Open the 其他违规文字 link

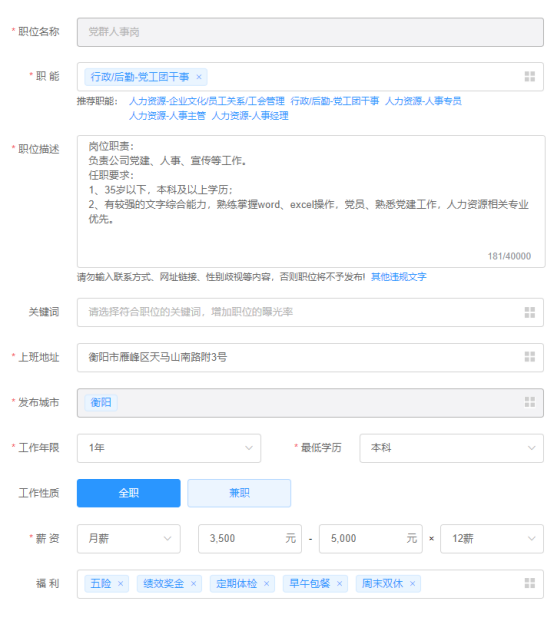[399, 277]
